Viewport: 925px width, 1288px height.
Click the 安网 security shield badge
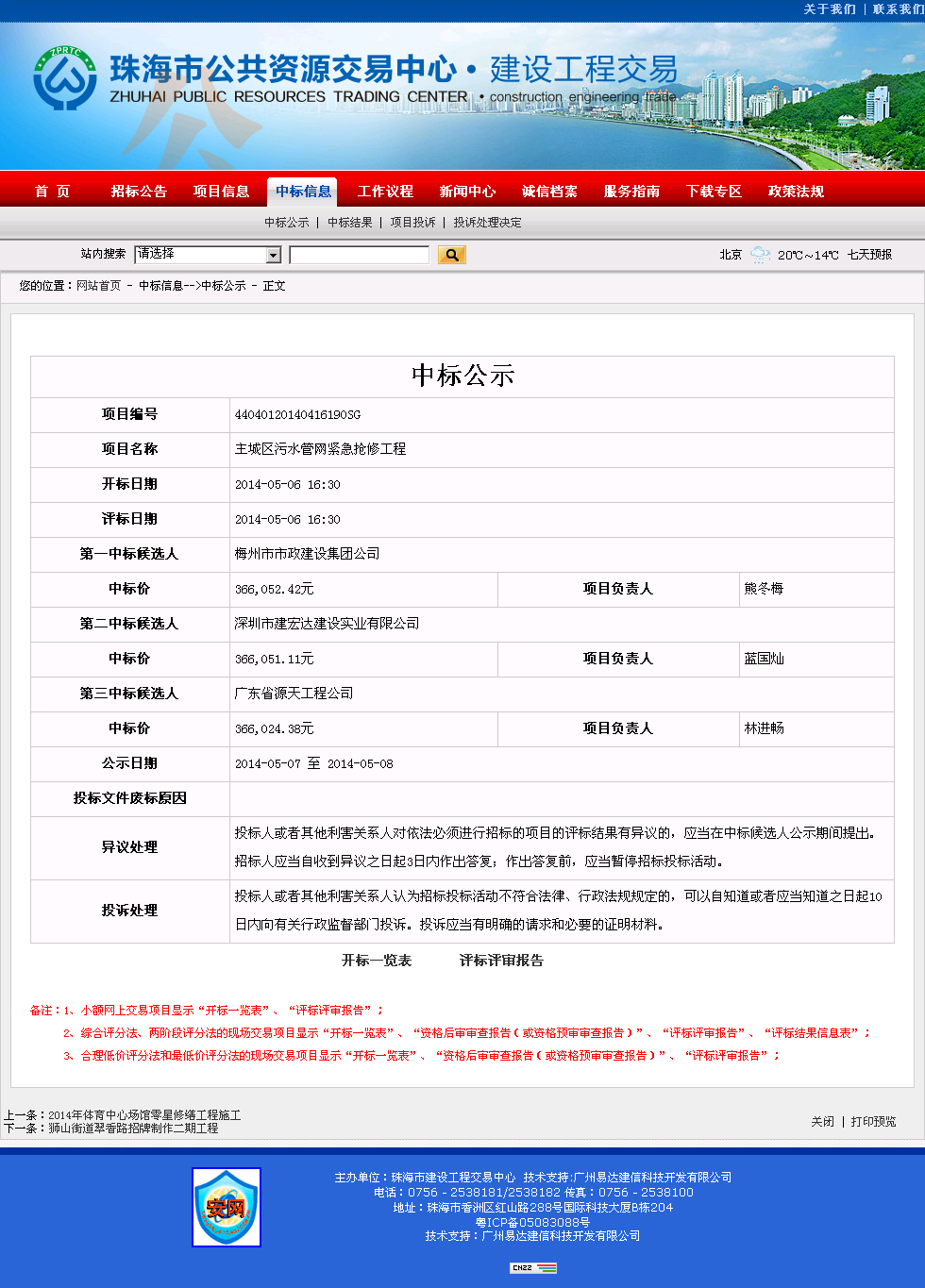[227, 1207]
